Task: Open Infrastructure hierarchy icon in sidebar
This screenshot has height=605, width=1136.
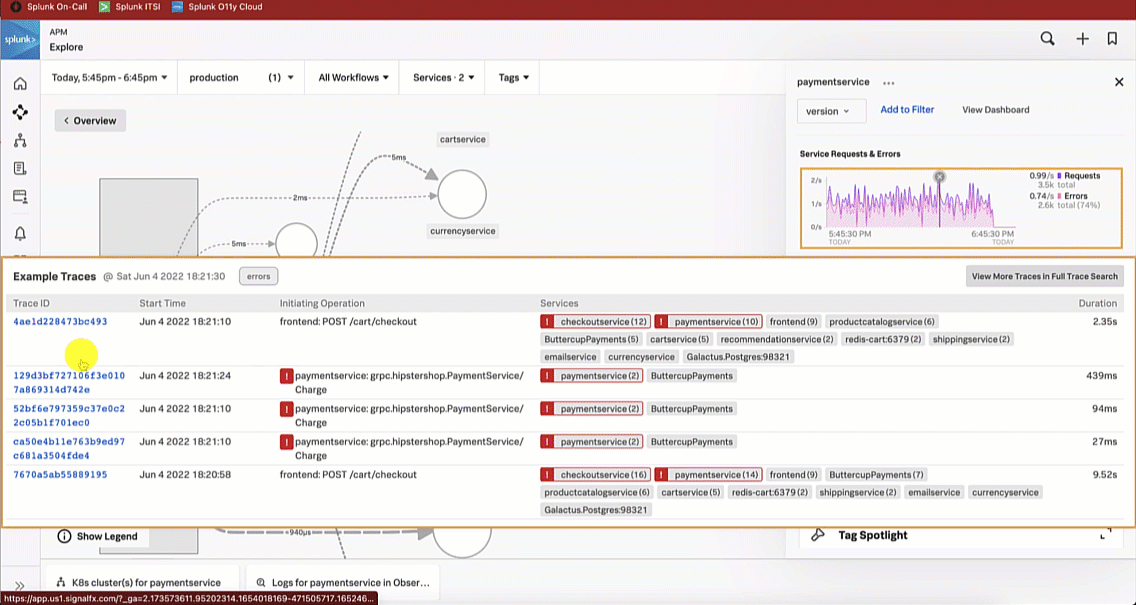Action: [20, 140]
